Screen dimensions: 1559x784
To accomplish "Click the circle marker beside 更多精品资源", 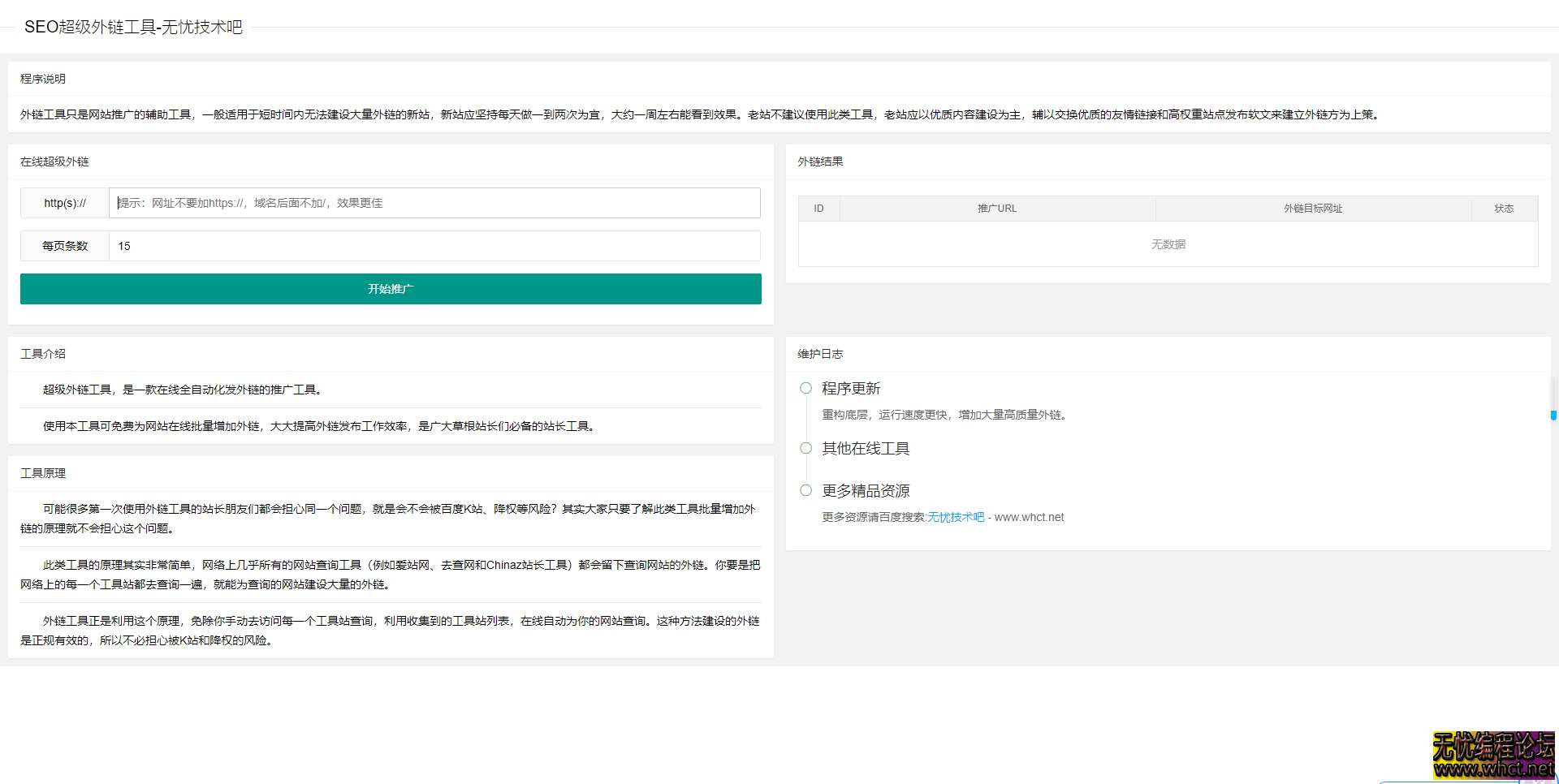I will (805, 490).
